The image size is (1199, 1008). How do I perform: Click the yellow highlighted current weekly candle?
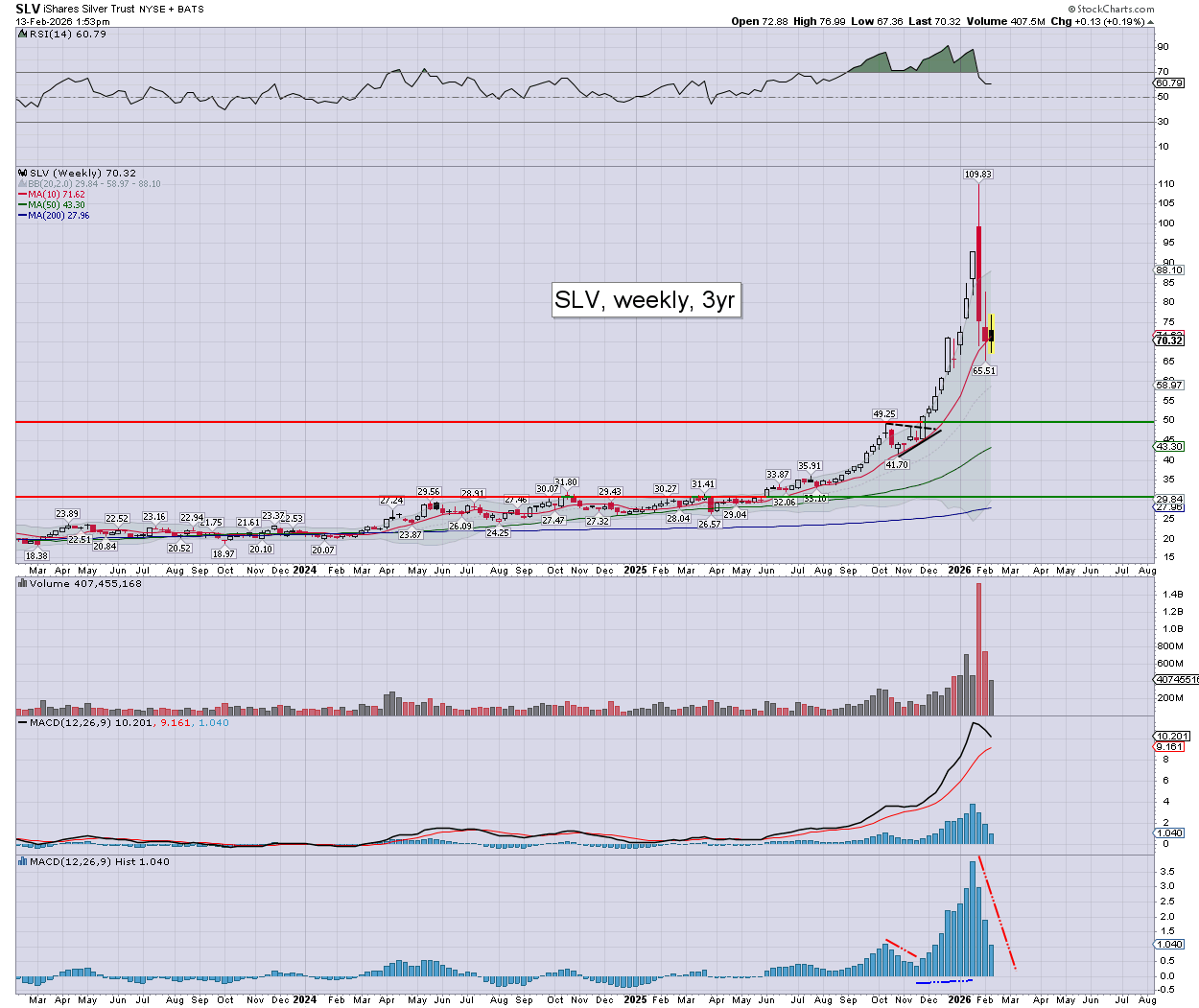992,335
